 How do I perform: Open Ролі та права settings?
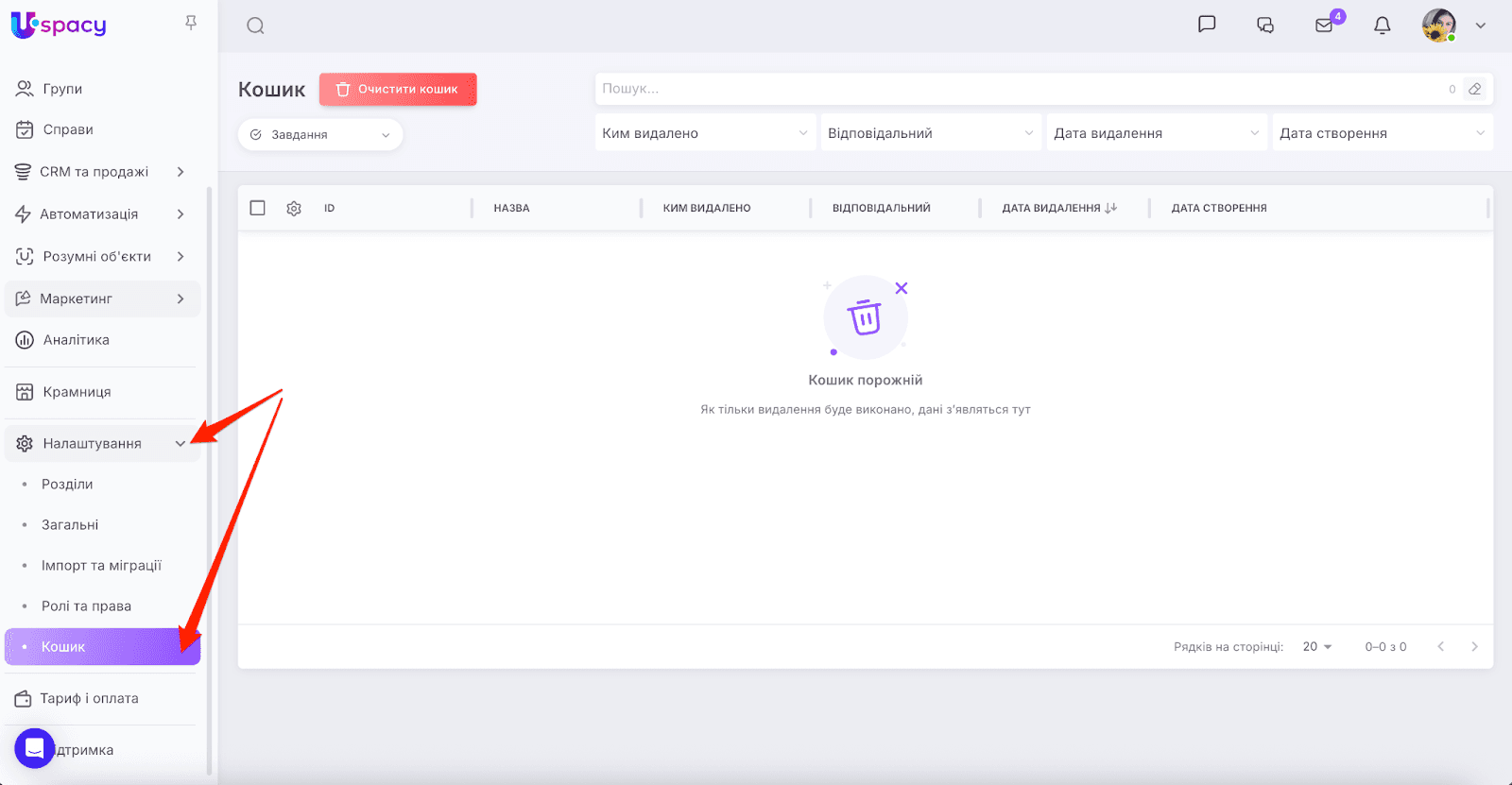click(x=102, y=606)
